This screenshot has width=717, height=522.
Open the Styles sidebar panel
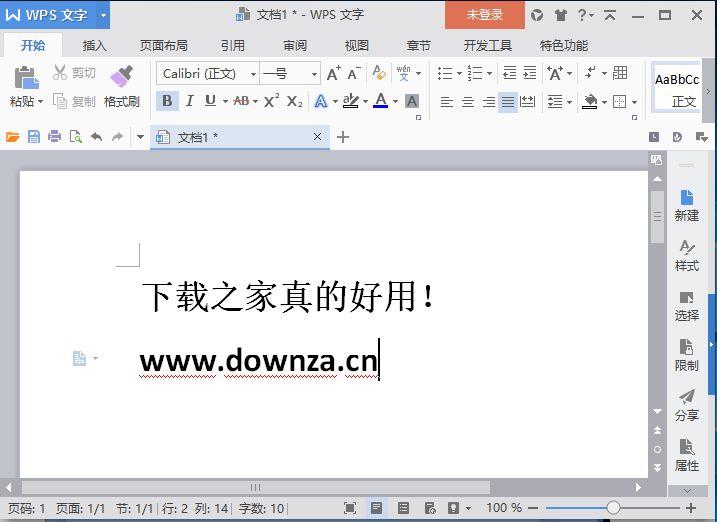pos(687,256)
